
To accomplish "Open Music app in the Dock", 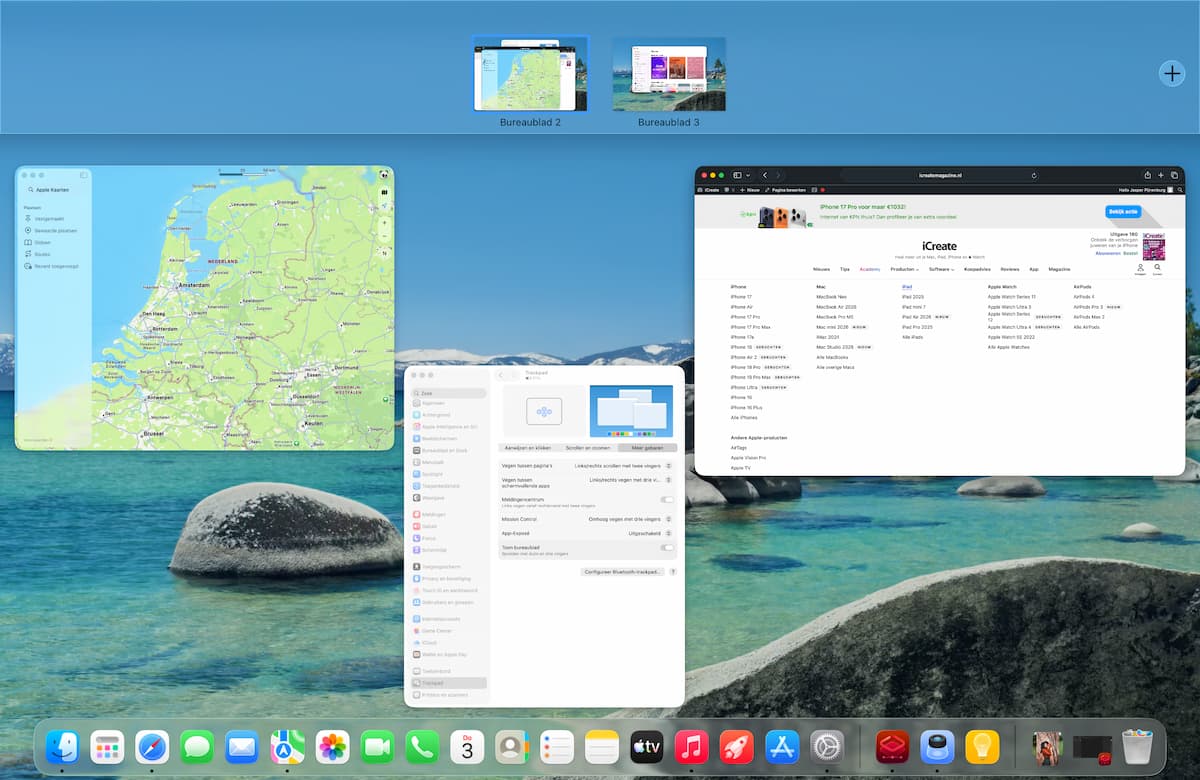I will 692,747.
